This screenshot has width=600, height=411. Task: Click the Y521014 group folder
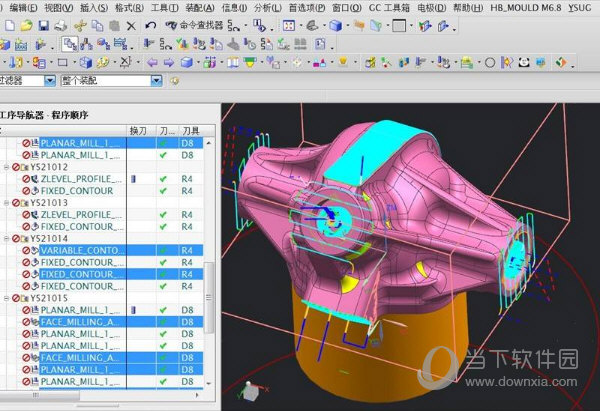(25, 239)
